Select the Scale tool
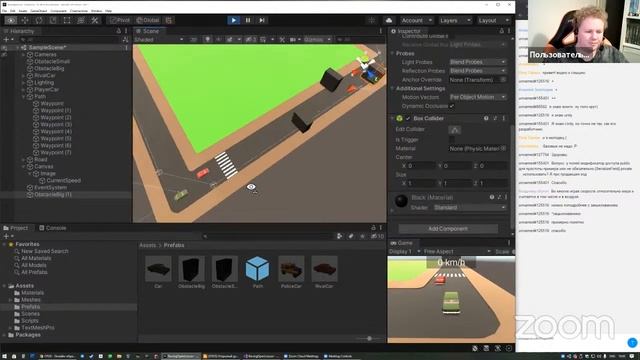Image resolution: width=640 pixels, height=360 pixels. [53, 20]
